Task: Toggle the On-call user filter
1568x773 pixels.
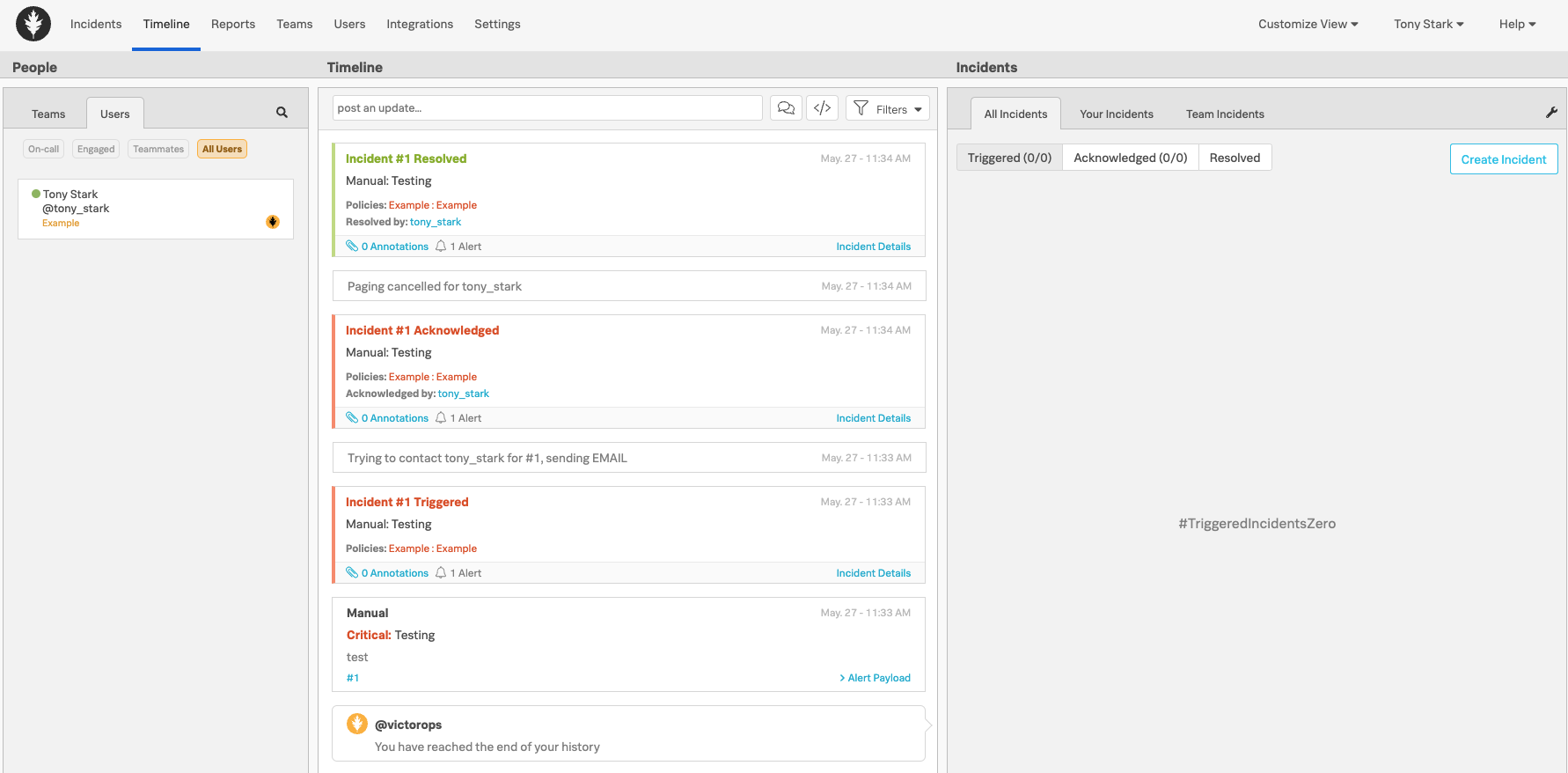Action: pyautogui.click(x=43, y=149)
